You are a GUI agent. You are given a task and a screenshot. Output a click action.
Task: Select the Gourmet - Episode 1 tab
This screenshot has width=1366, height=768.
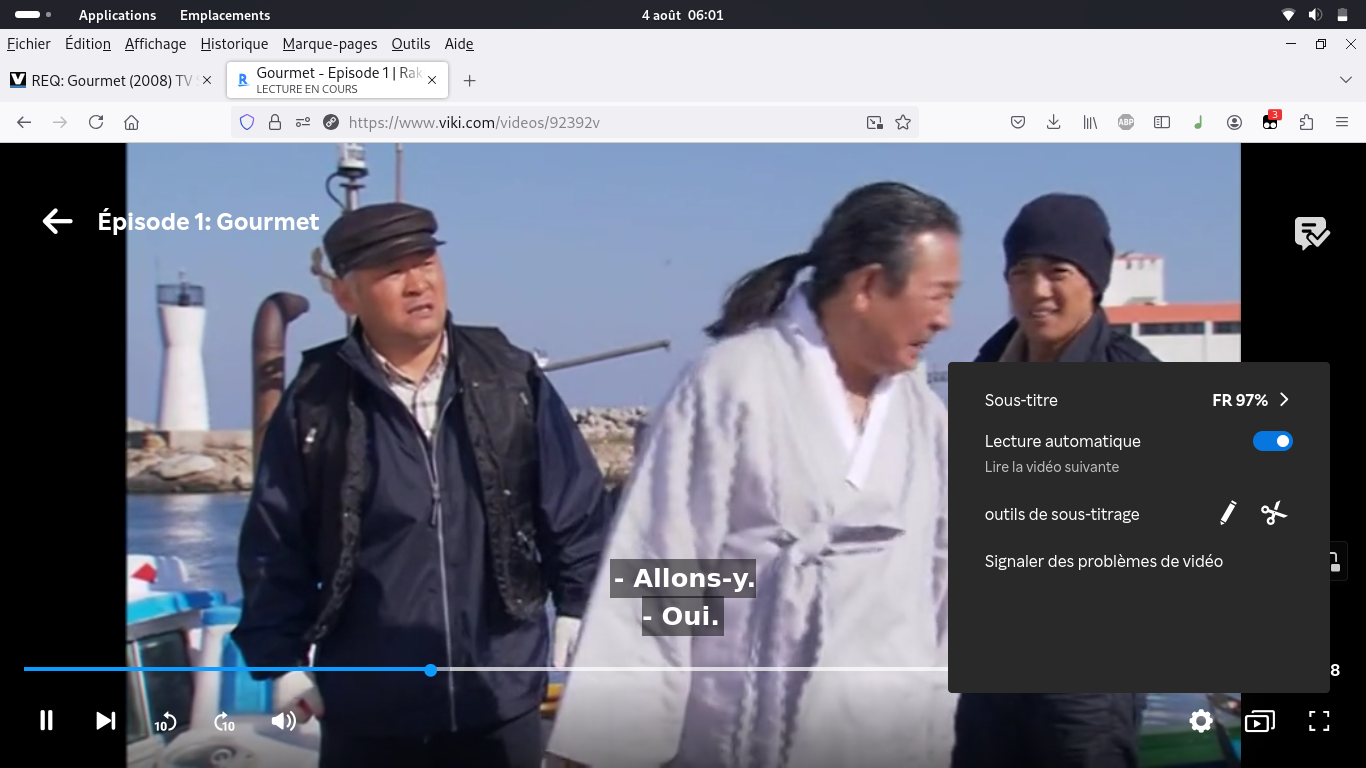[x=338, y=80]
